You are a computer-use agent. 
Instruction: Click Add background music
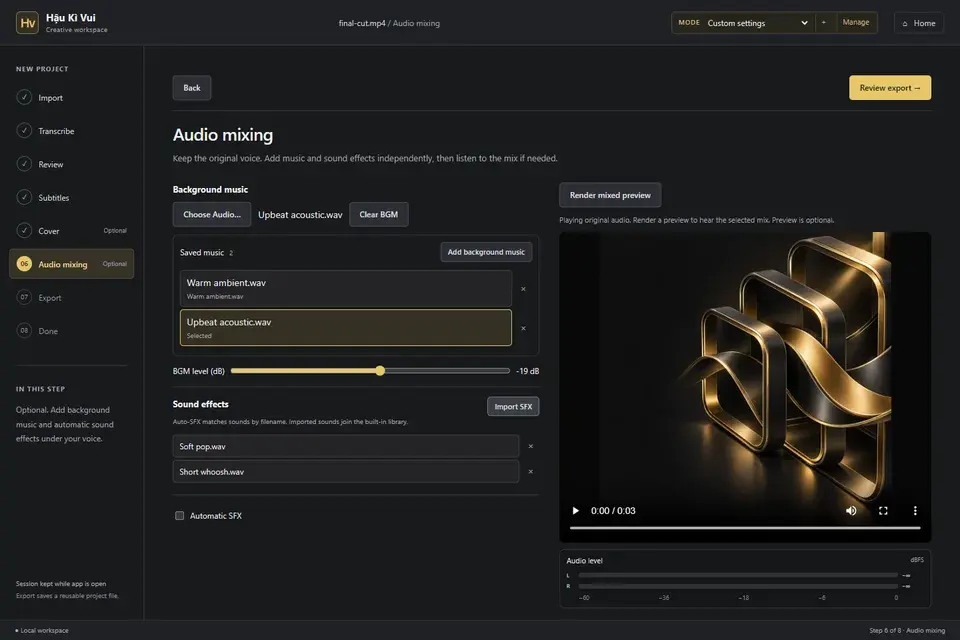click(486, 252)
